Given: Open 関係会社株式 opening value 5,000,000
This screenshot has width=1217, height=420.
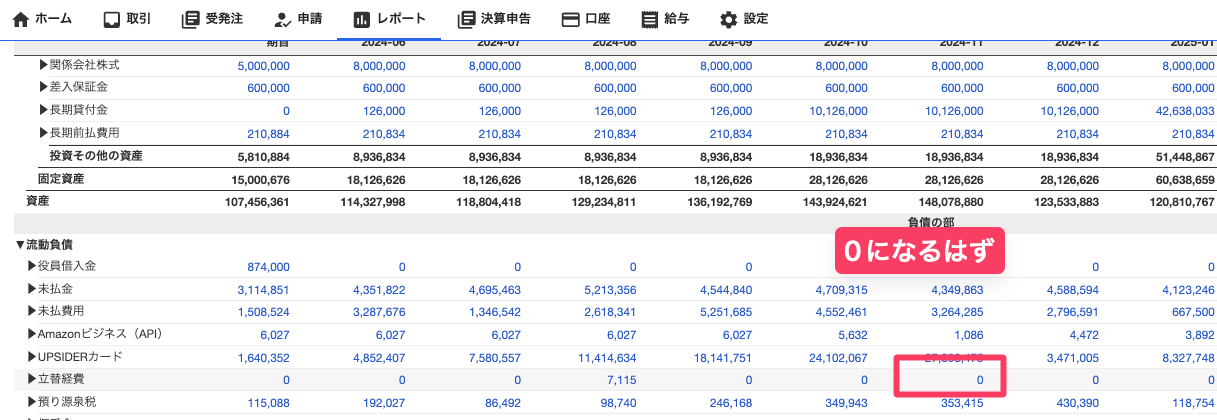Looking at the screenshot, I should pos(264,65).
